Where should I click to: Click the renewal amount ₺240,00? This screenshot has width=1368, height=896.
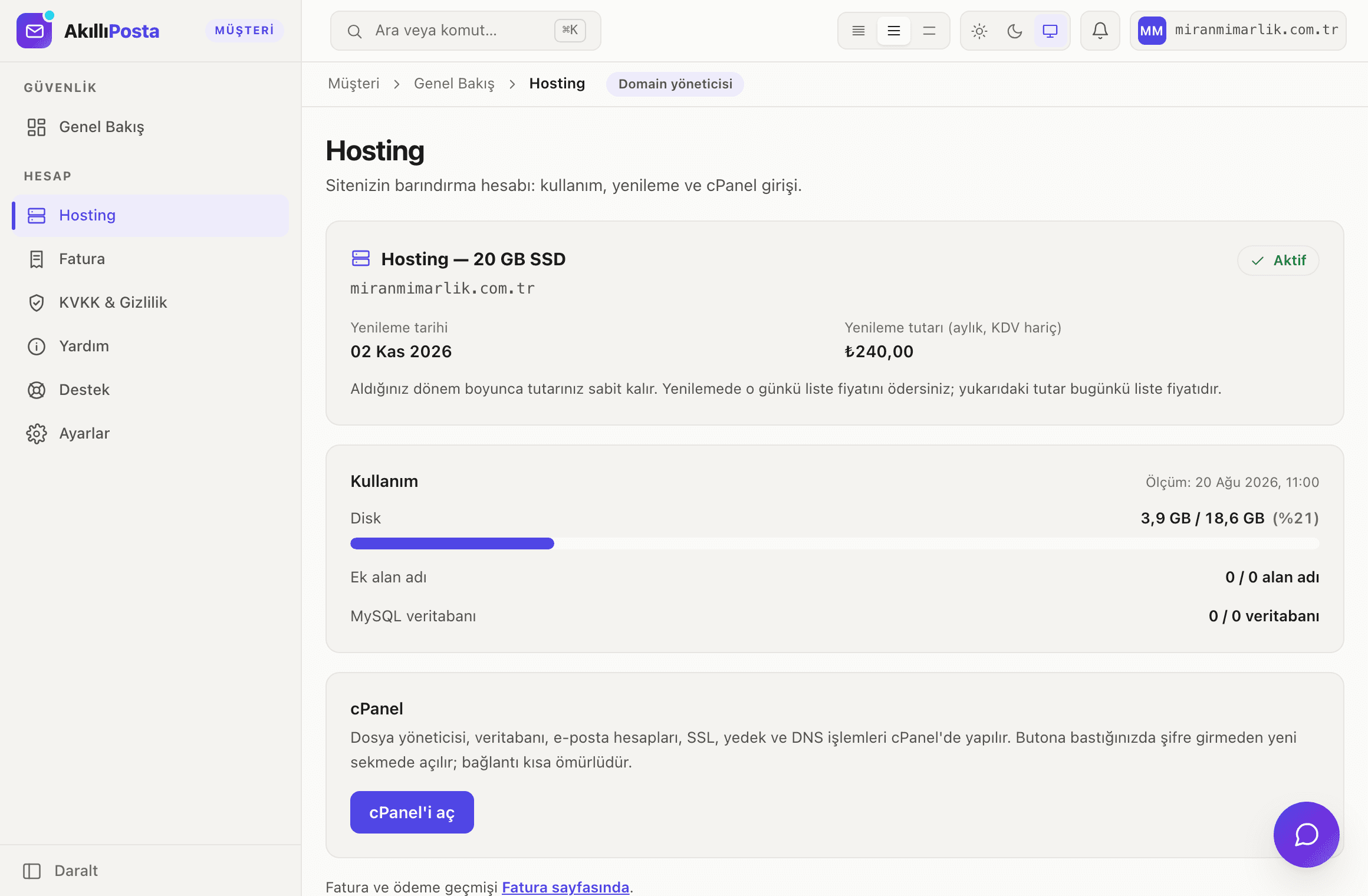(x=879, y=352)
